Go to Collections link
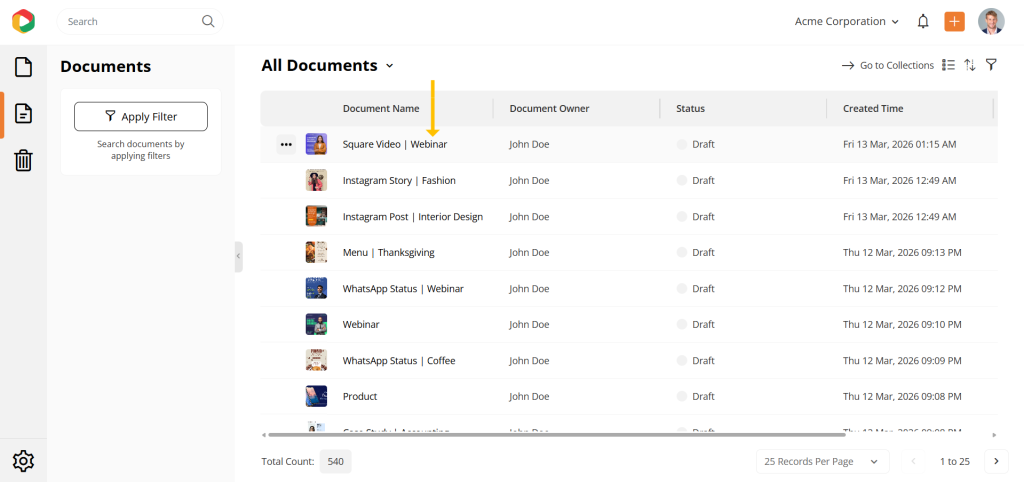Image resolution: width=1024 pixels, height=482 pixels. tap(888, 66)
